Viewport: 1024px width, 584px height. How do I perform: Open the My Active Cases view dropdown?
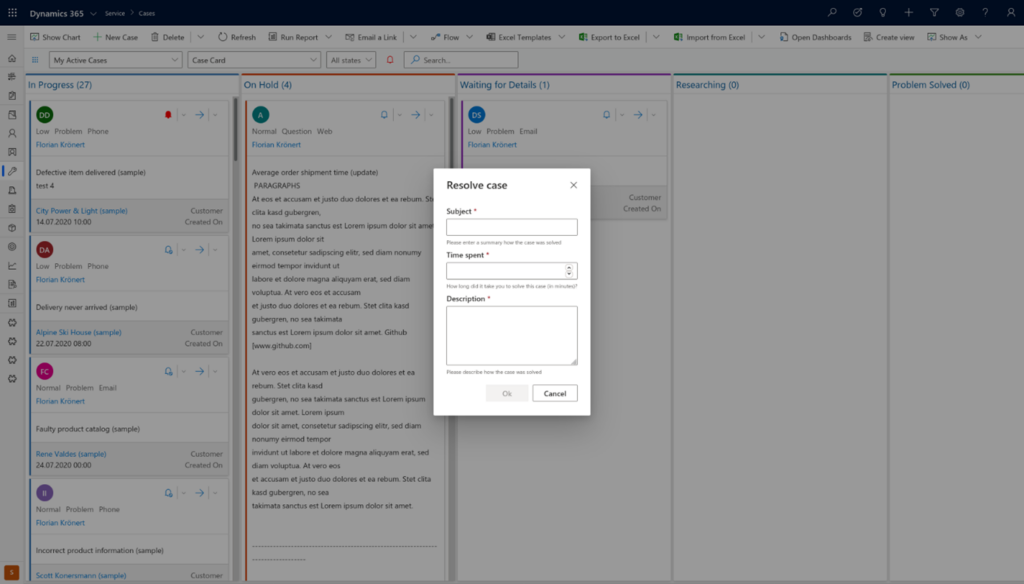coord(113,60)
